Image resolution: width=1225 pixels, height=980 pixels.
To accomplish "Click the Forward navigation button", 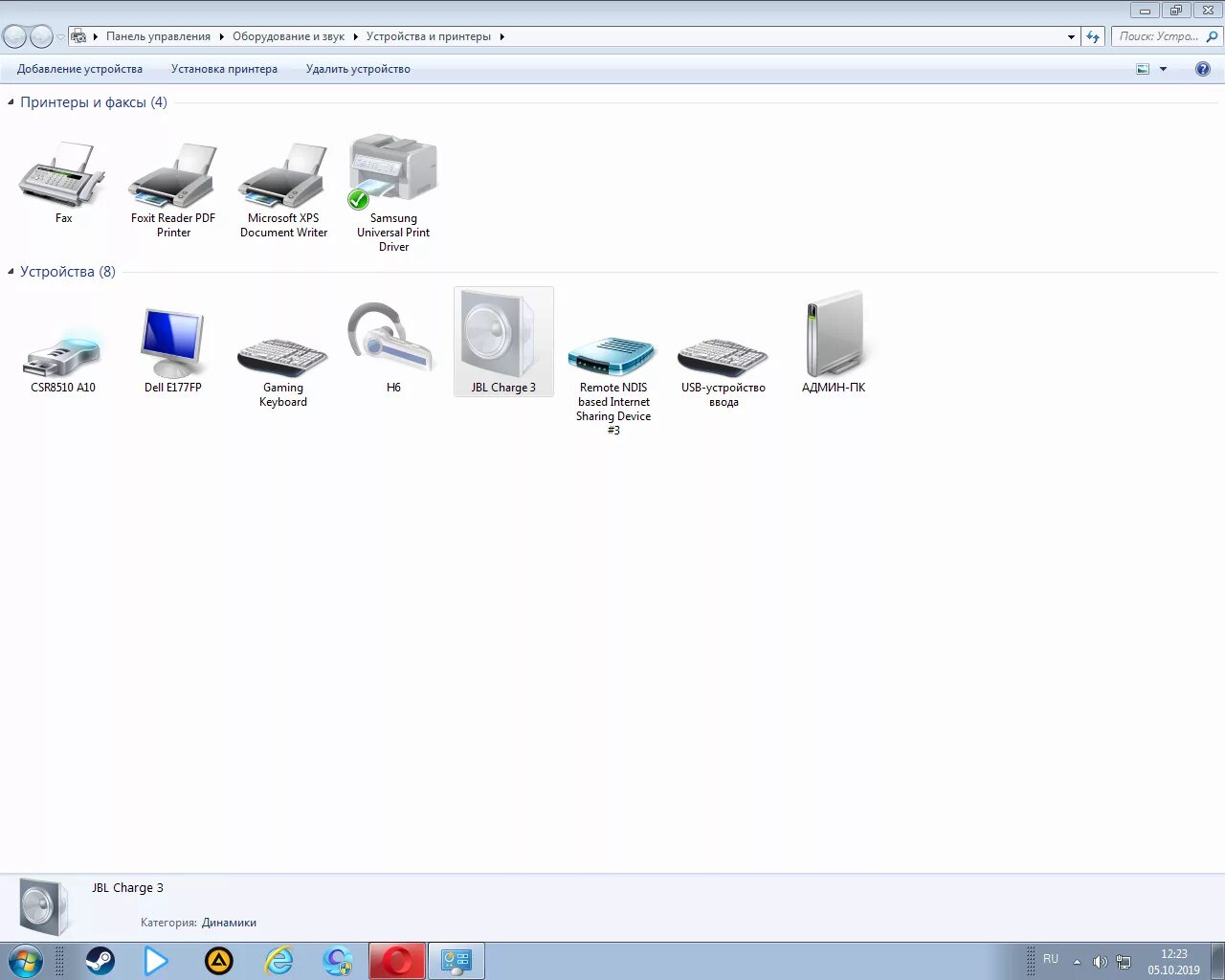I will [x=41, y=36].
